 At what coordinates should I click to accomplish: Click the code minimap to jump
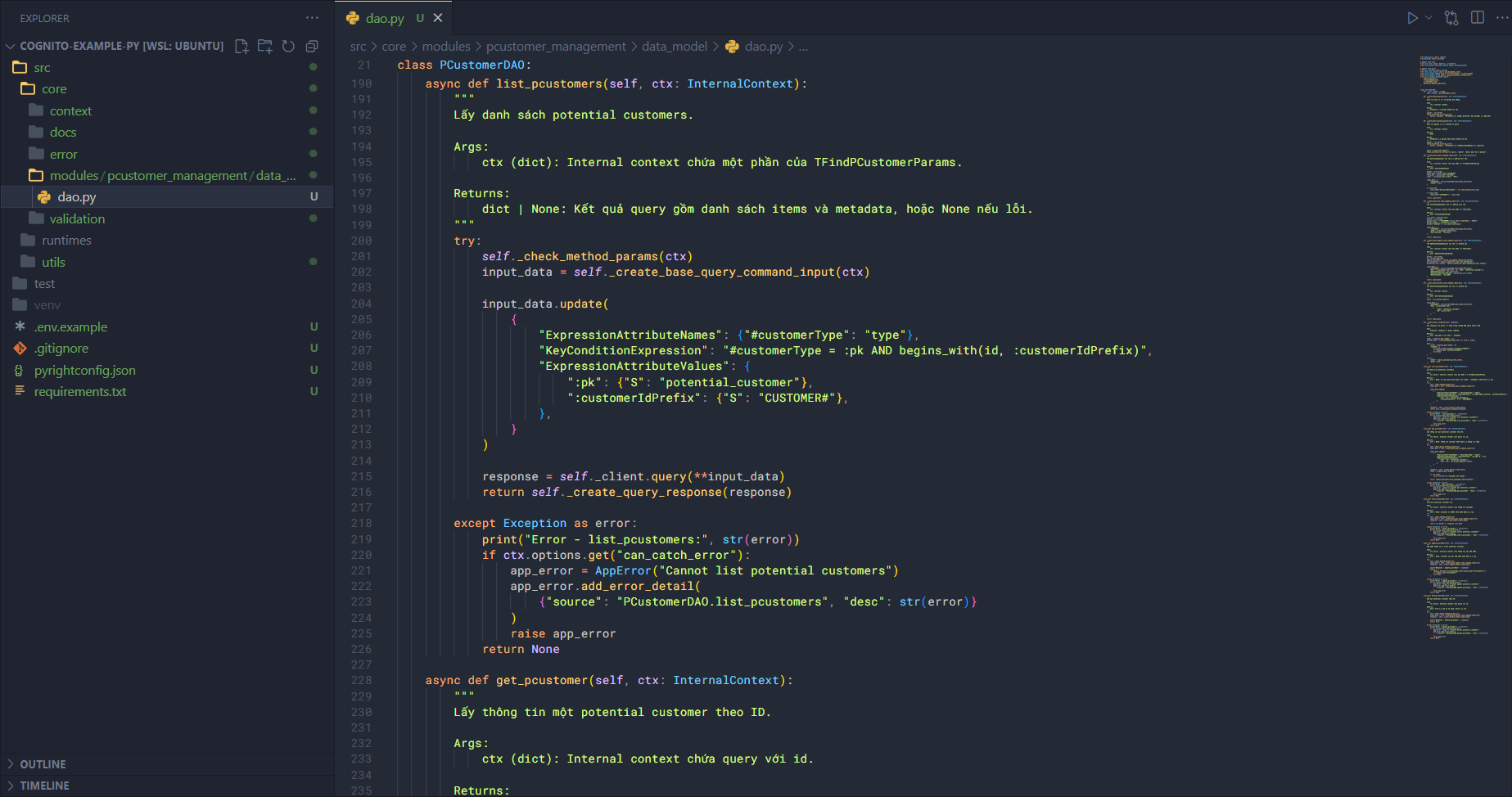coord(1455,327)
